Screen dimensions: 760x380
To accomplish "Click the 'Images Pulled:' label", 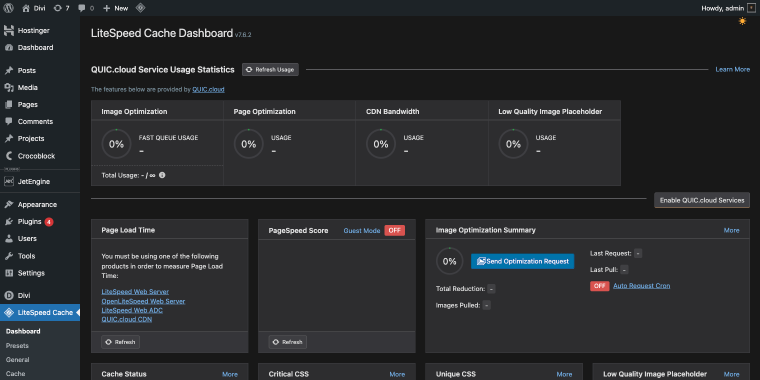I will 458,305.
